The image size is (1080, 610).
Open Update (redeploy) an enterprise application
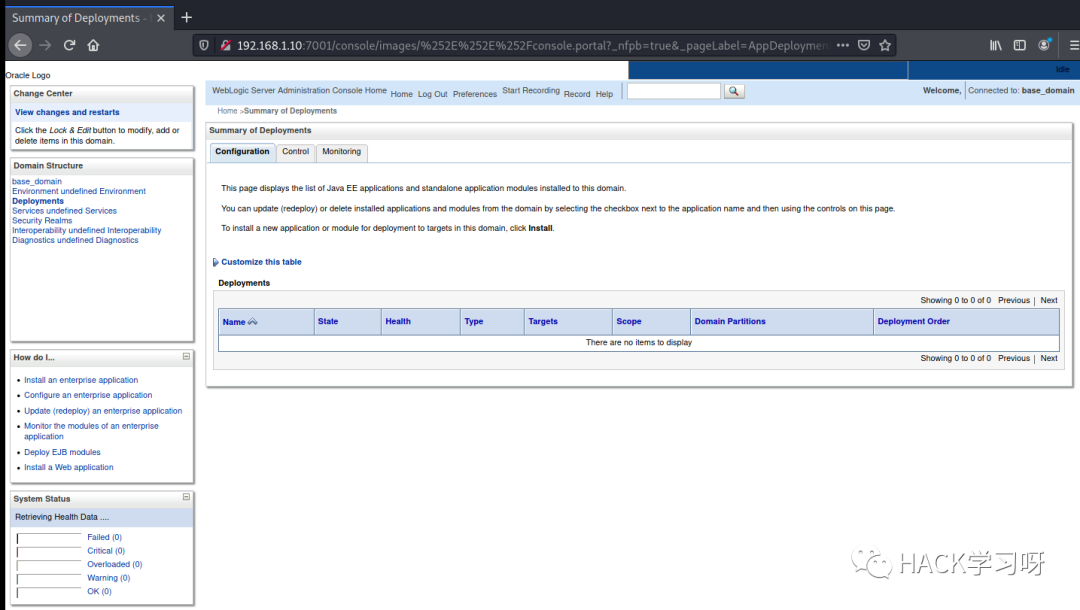(x=103, y=411)
